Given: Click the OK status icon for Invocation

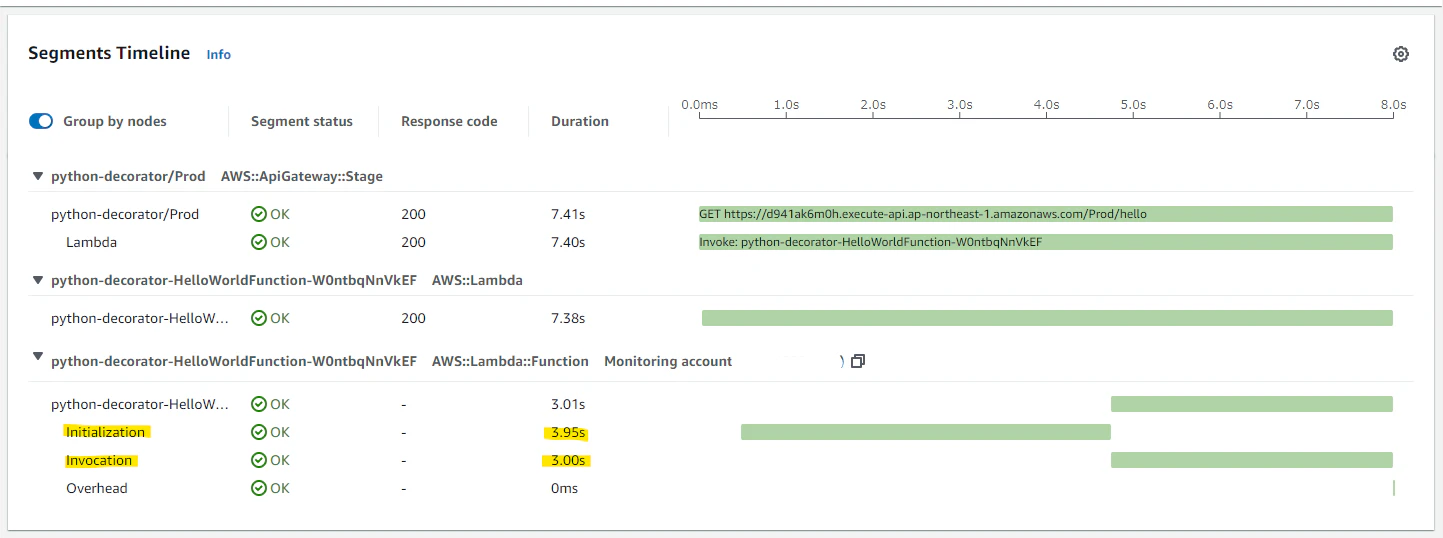Looking at the screenshot, I should [x=259, y=460].
